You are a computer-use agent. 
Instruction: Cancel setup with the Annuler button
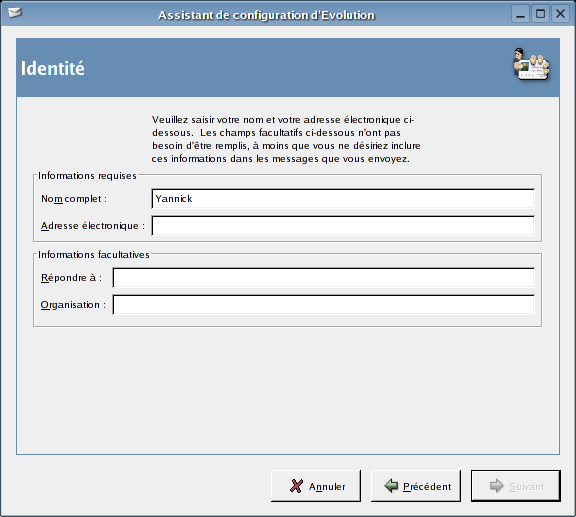click(316, 486)
